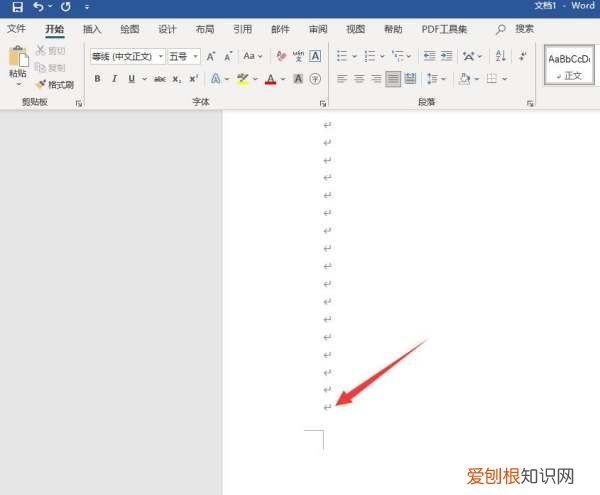Undo the last action

coord(38,7)
